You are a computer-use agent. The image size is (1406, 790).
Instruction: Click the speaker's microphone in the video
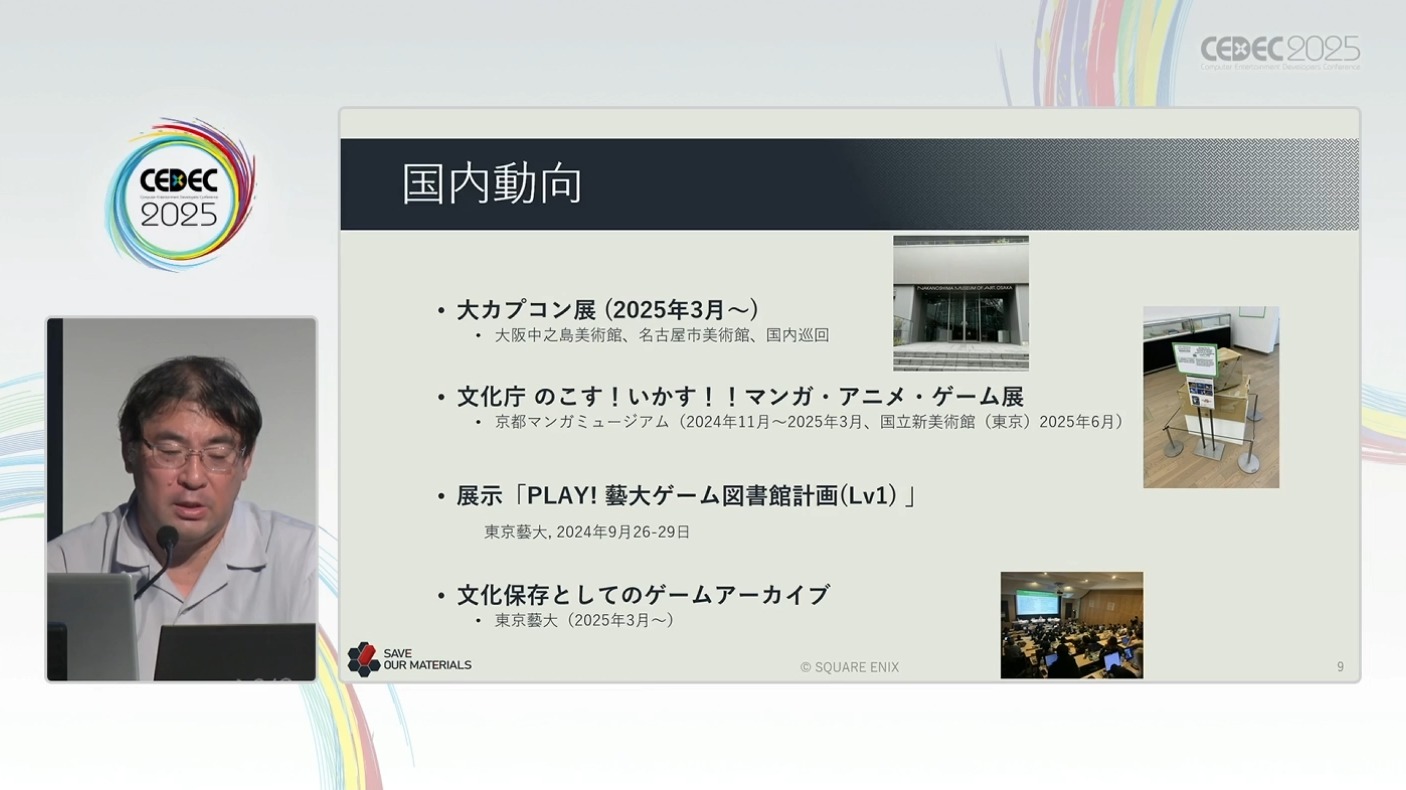click(166, 543)
